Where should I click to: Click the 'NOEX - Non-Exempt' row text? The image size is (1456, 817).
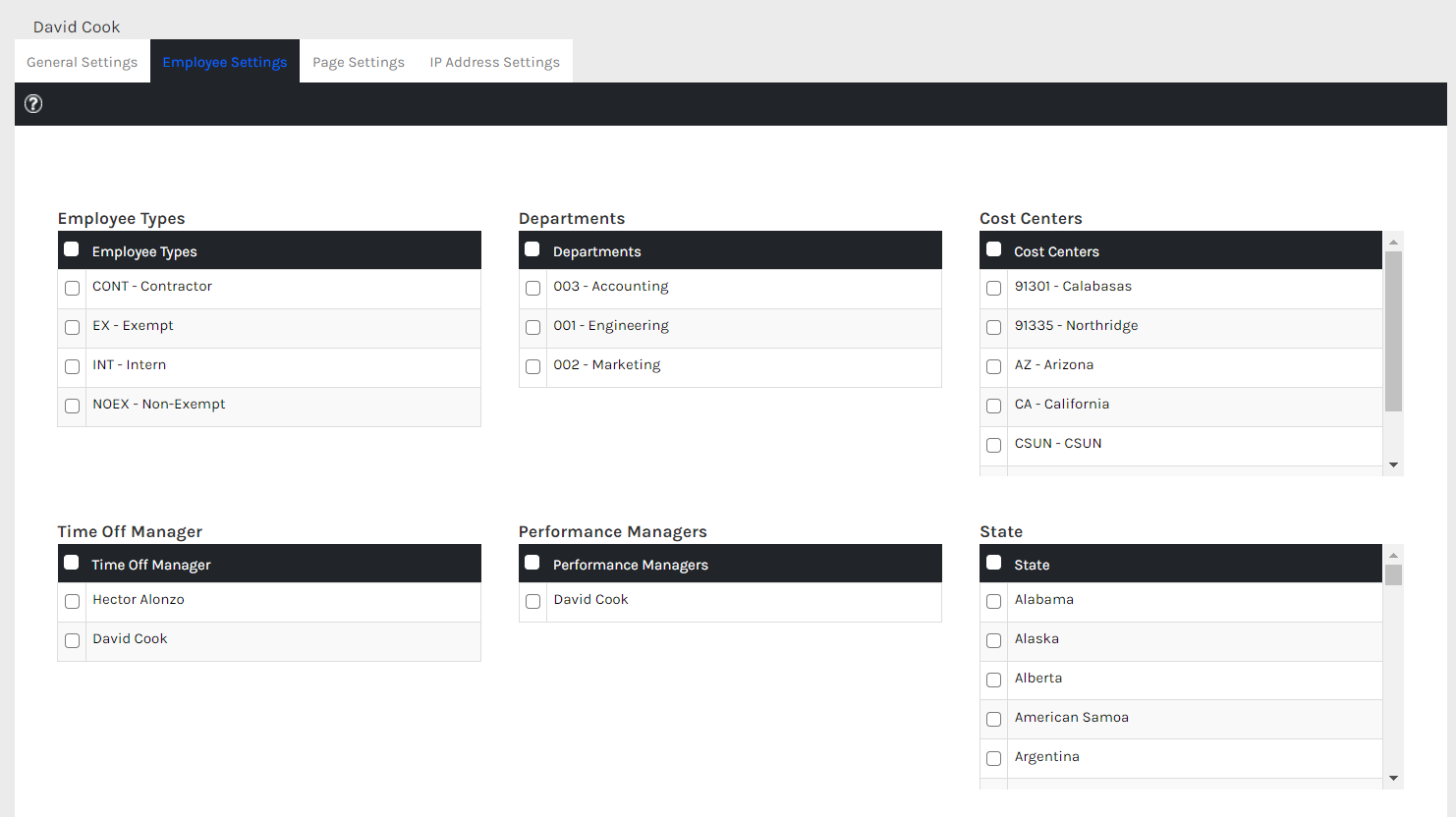(159, 405)
